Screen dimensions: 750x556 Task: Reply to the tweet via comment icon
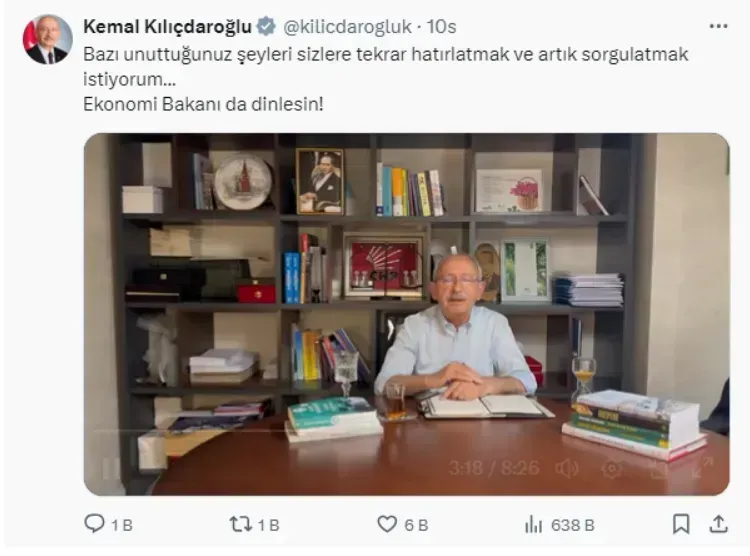(x=94, y=523)
